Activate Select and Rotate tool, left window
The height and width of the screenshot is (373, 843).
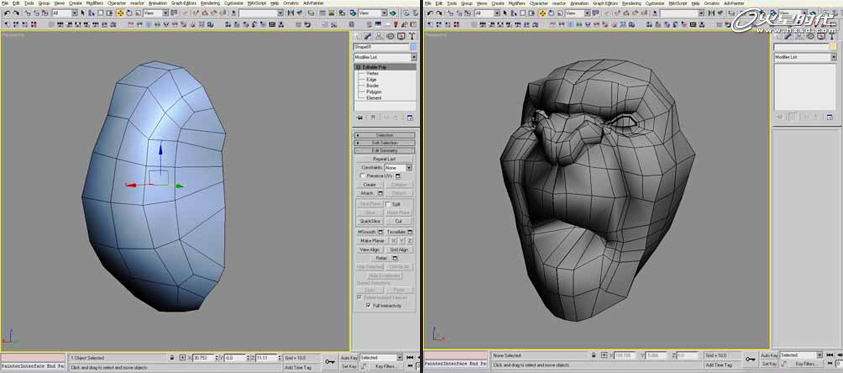(129, 12)
